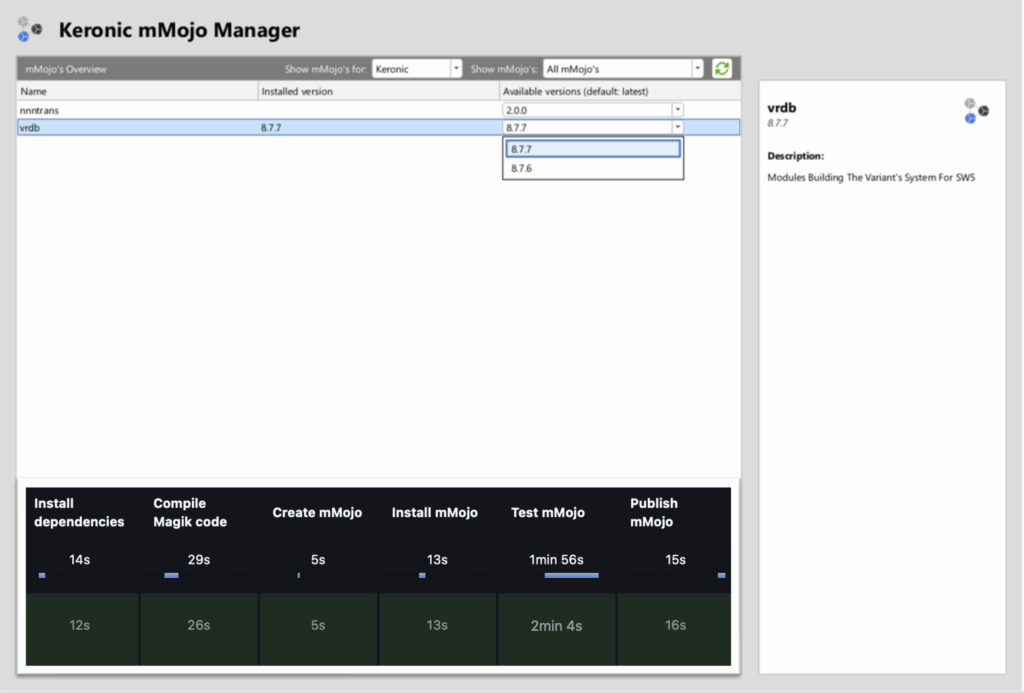Select the vrdb row

pos(379,127)
